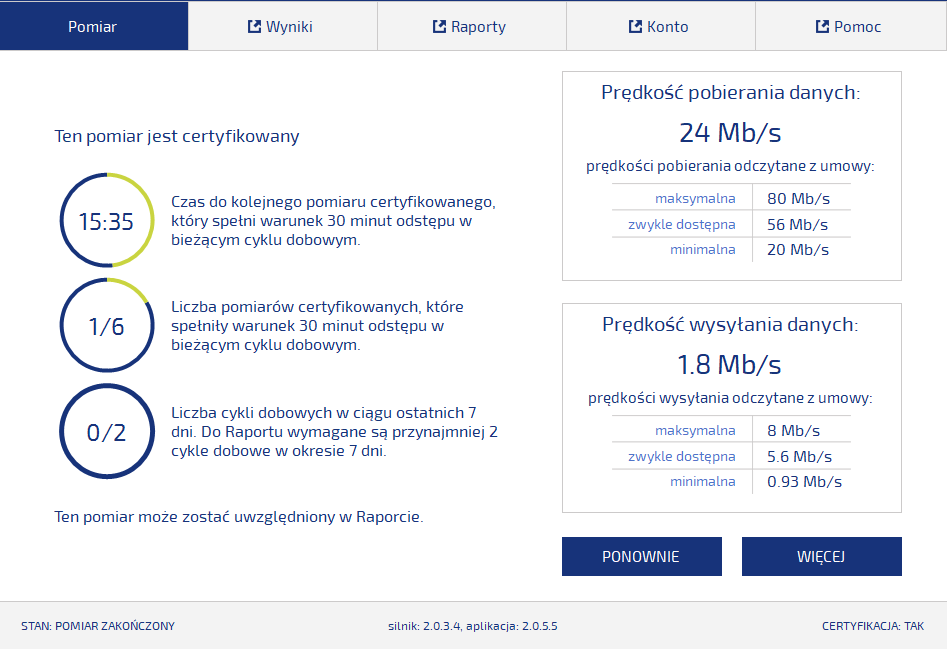Click the STAN: POMIAR ZAKOŃCZONY status text
The width and height of the screenshot is (947, 649).
(x=98, y=626)
